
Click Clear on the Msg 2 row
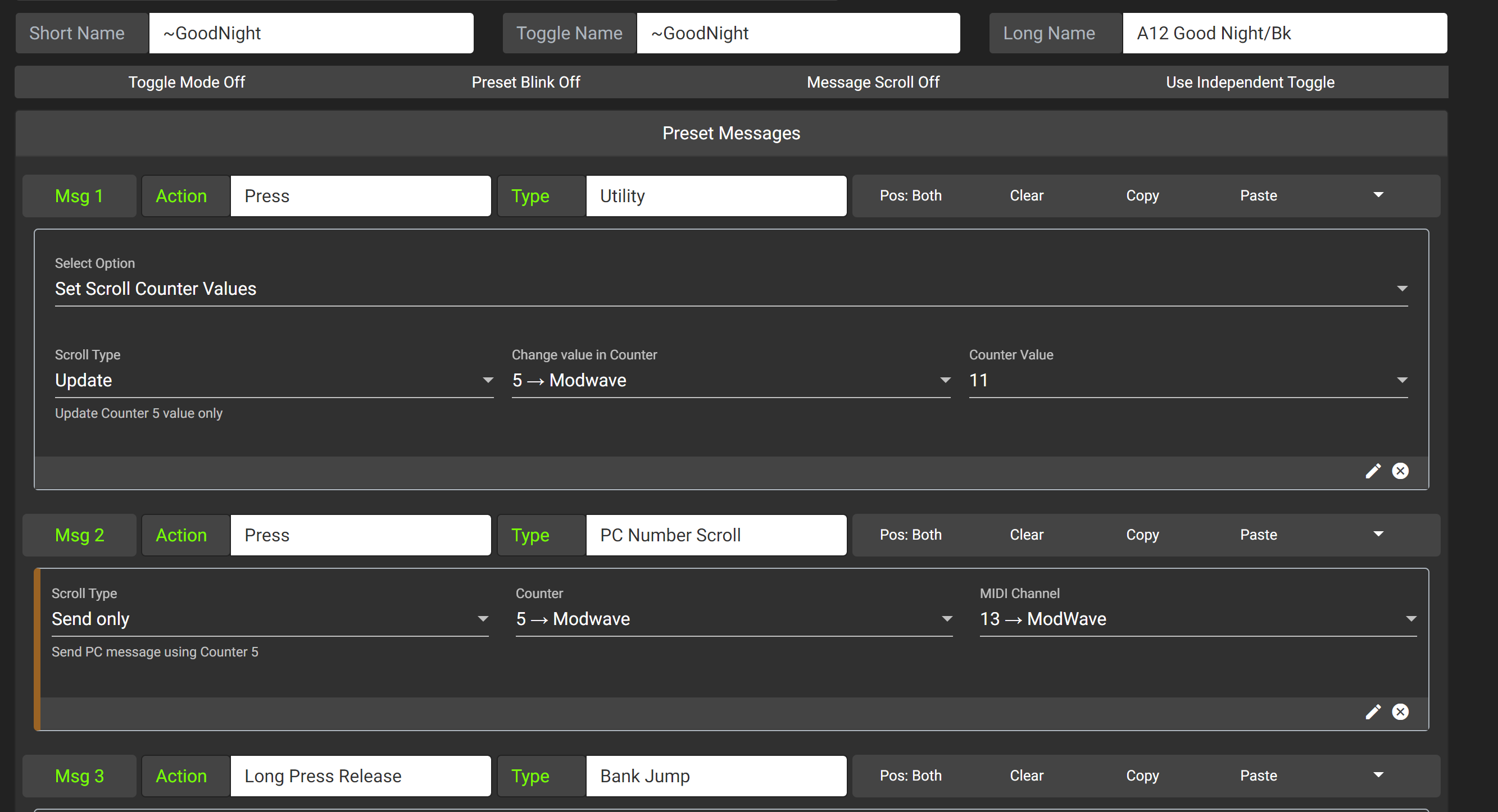point(1026,535)
